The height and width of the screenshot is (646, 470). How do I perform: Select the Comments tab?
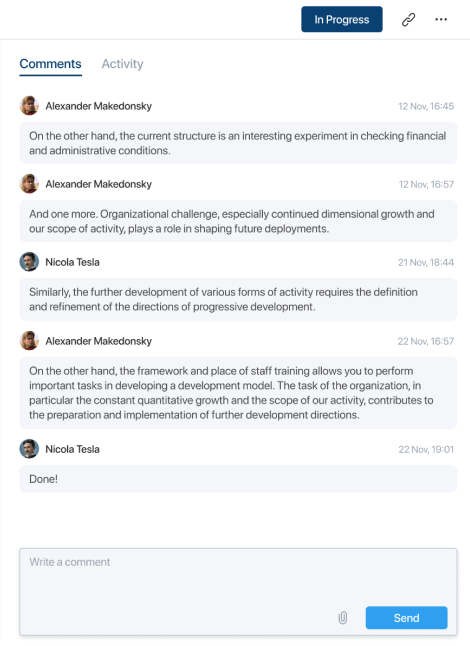click(x=50, y=64)
